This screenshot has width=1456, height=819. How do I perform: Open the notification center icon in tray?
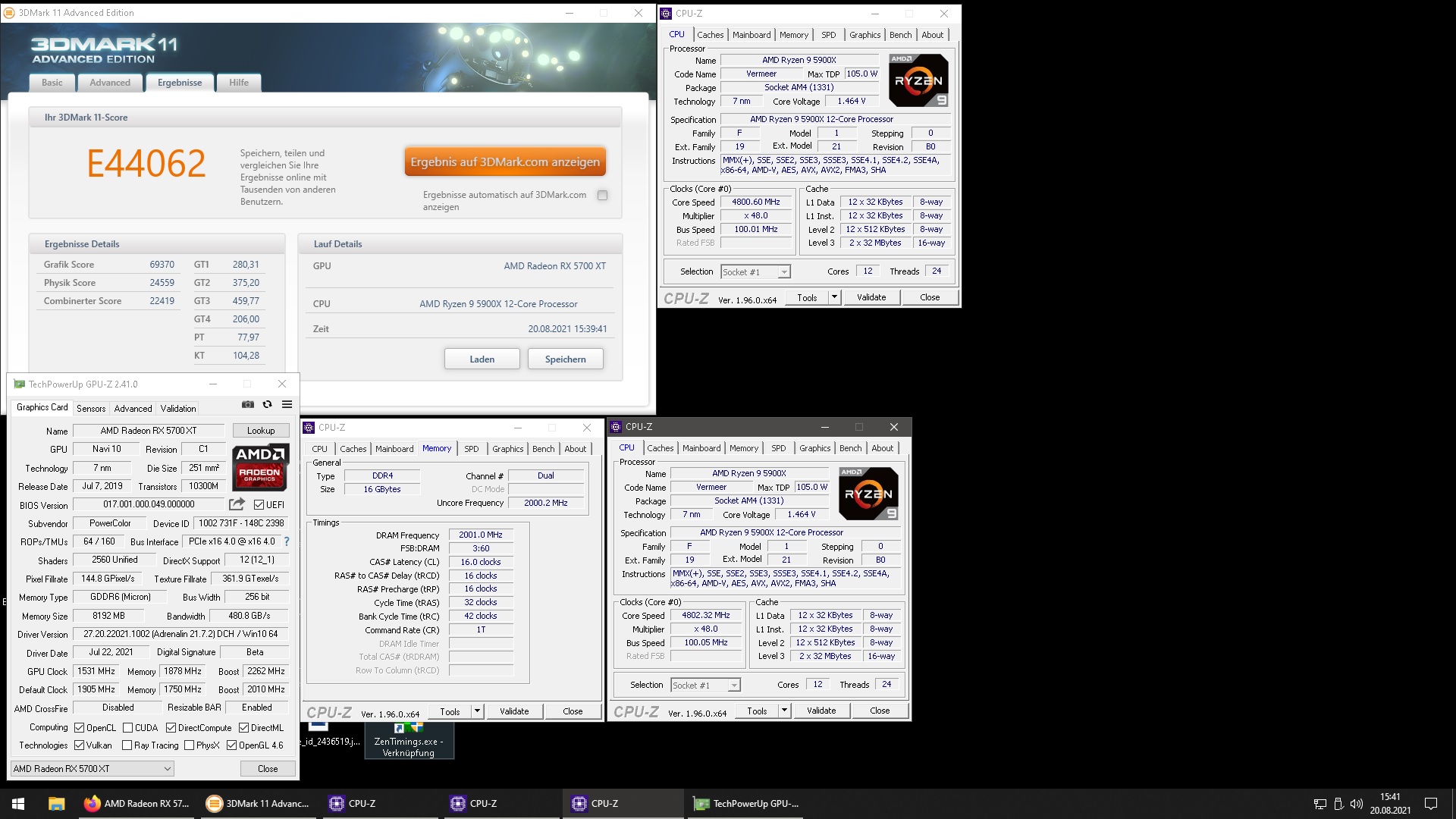(1431, 803)
